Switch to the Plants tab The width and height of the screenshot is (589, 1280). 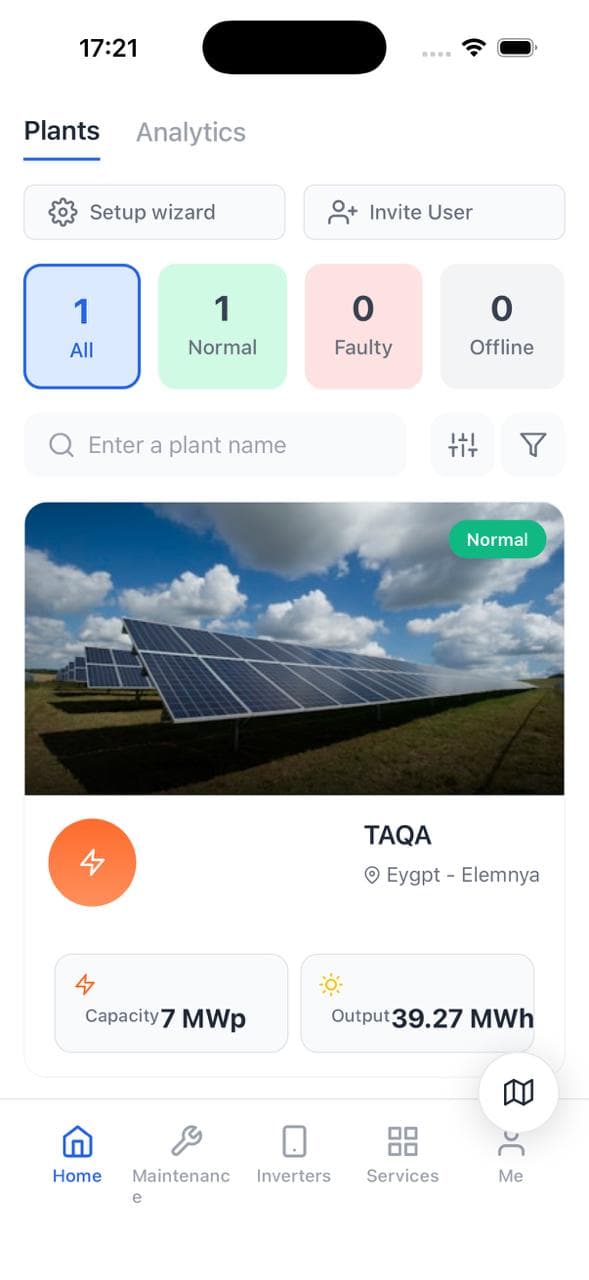pos(61,131)
